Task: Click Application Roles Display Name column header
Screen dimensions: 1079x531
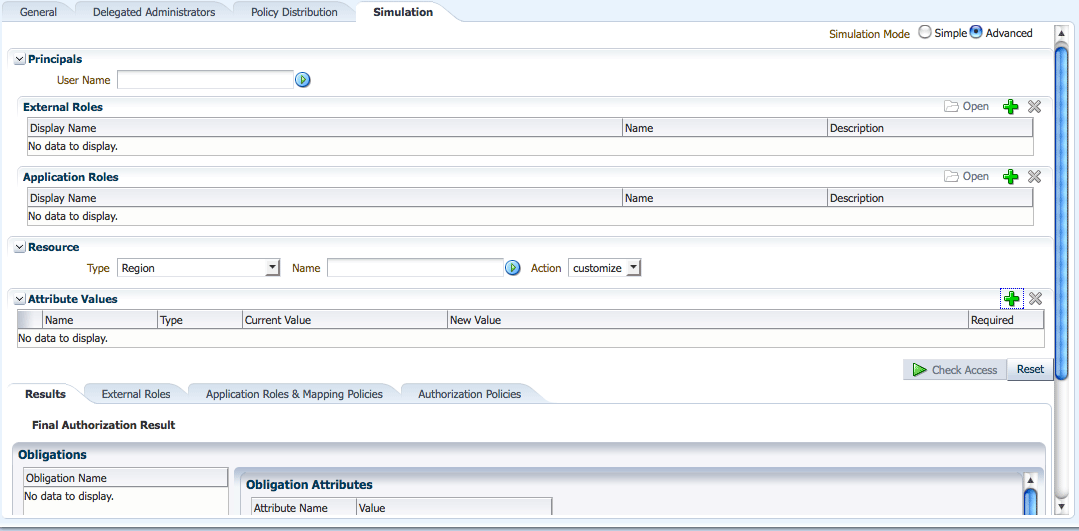Action: point(324,198)
